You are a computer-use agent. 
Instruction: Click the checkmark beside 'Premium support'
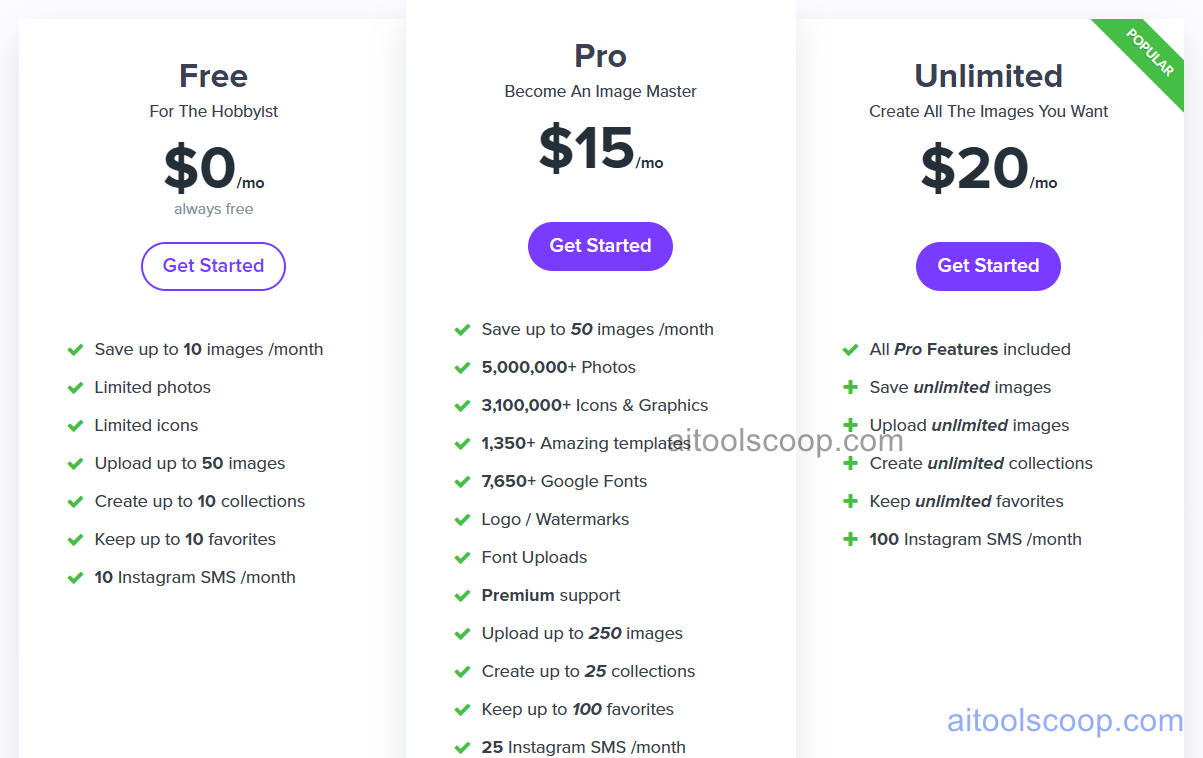click(x=463, y=595)
